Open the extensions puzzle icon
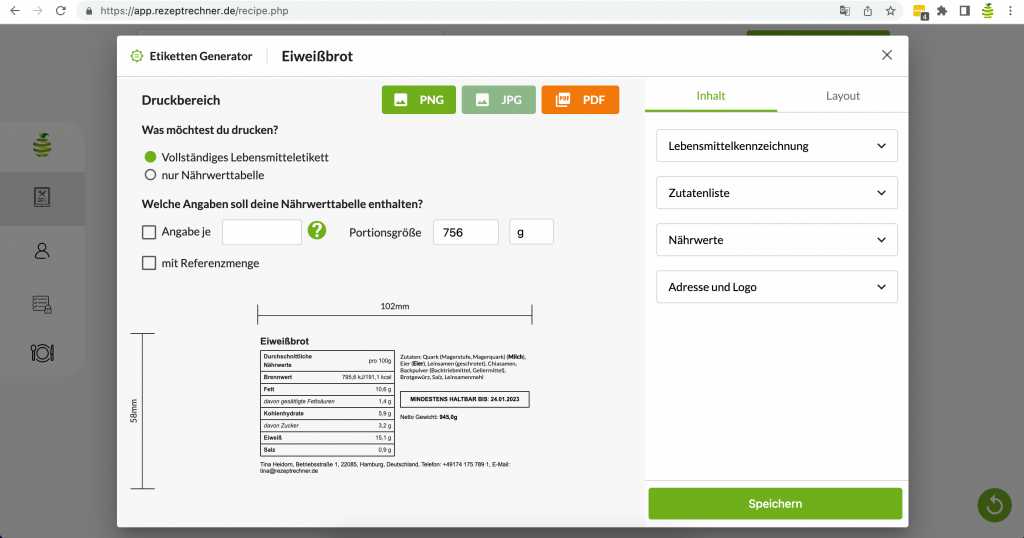The height and width of the screenshot is (538, 1024). pyautogui.click(x=942, y=11)
